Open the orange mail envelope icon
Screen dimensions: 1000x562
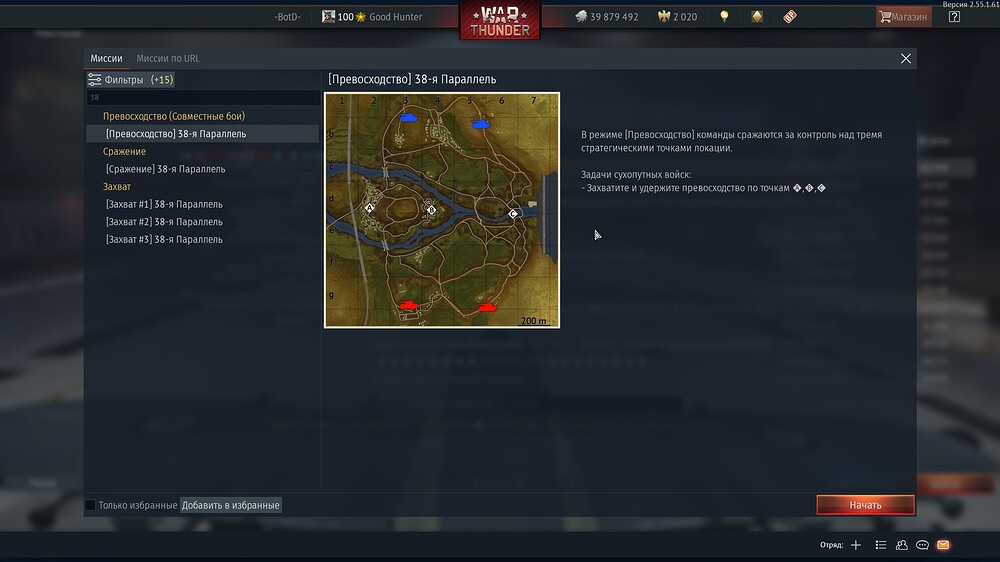[x=943, y=545]
